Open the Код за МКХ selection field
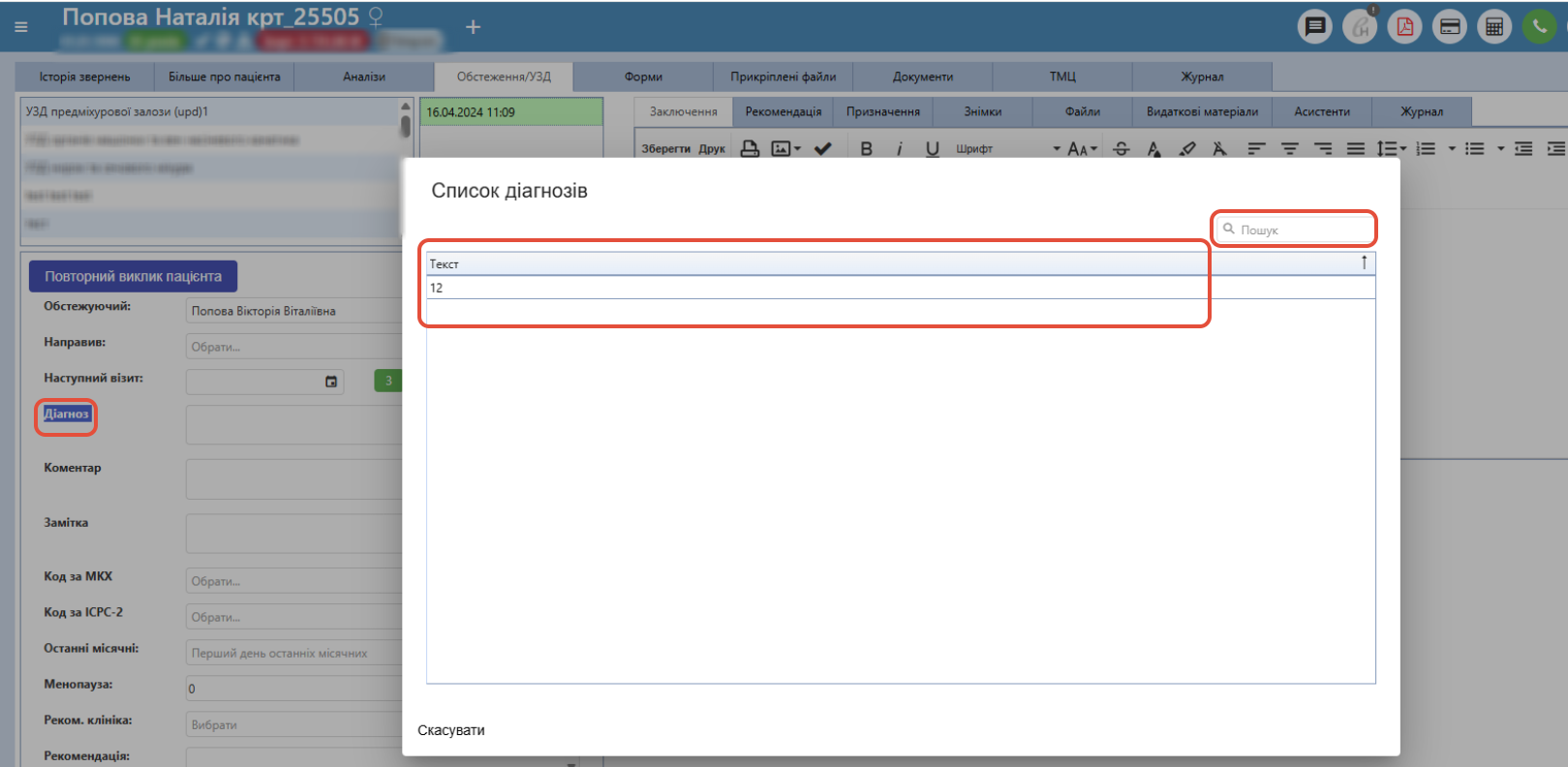 [x=293, y=581]
